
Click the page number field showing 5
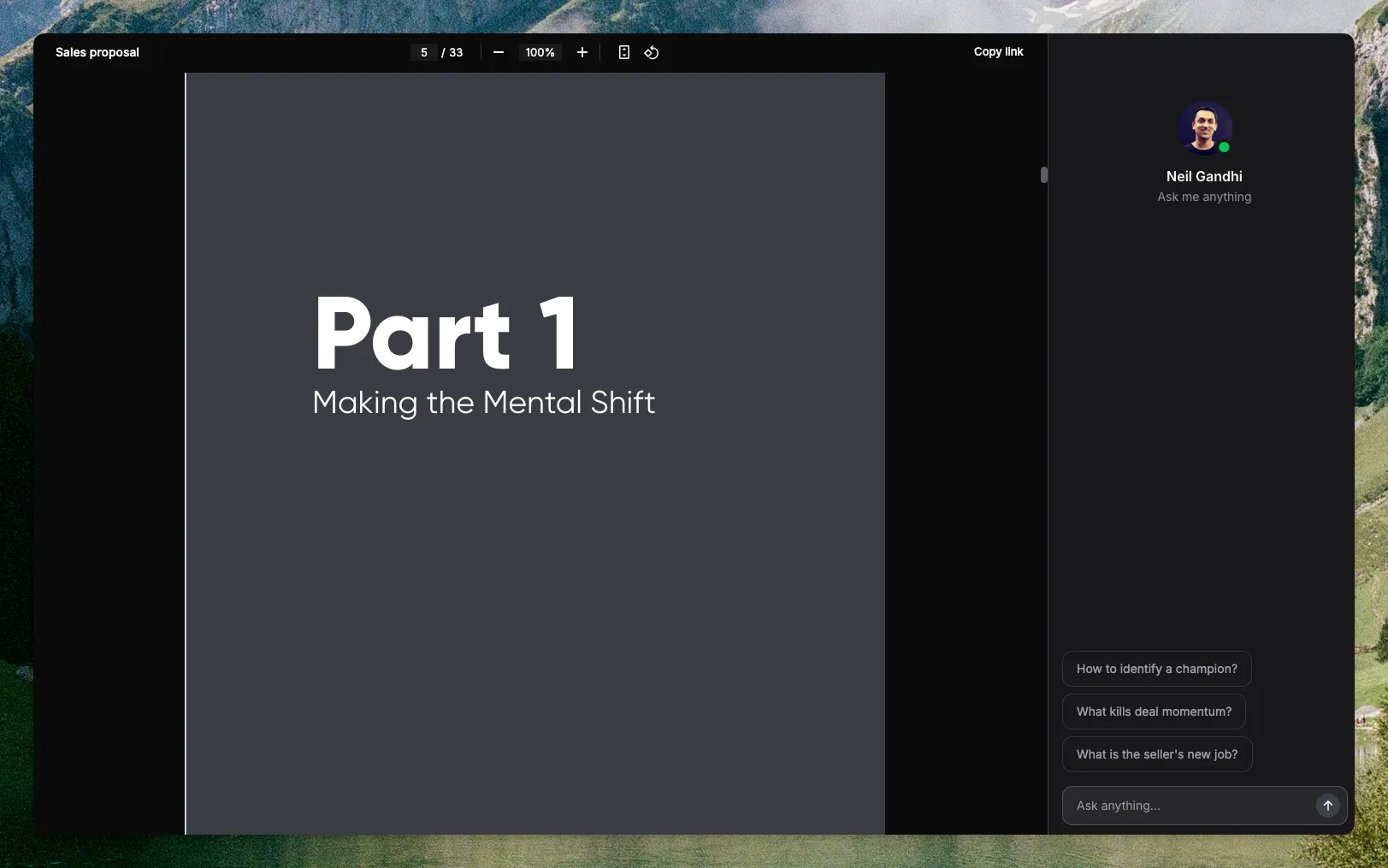(424, 52)
